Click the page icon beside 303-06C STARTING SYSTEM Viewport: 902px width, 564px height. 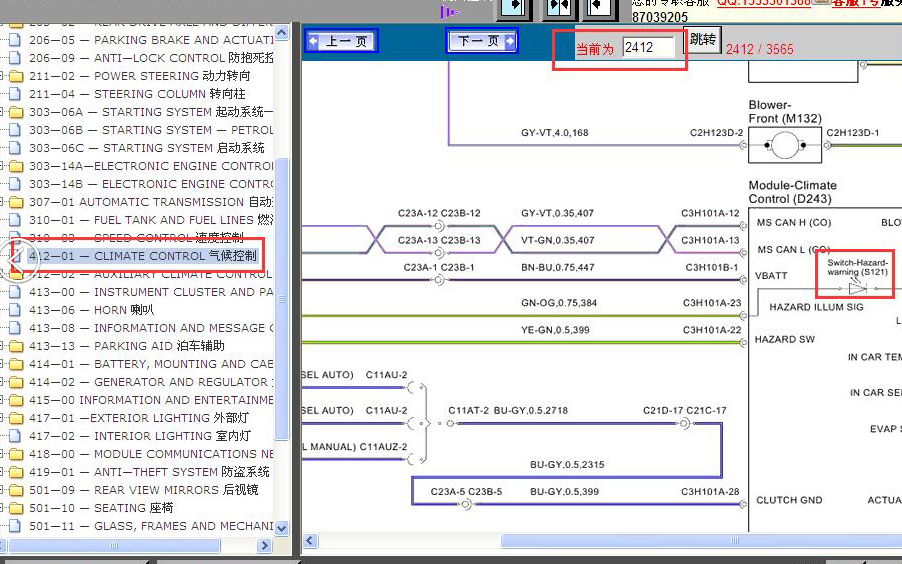point(16,148)
